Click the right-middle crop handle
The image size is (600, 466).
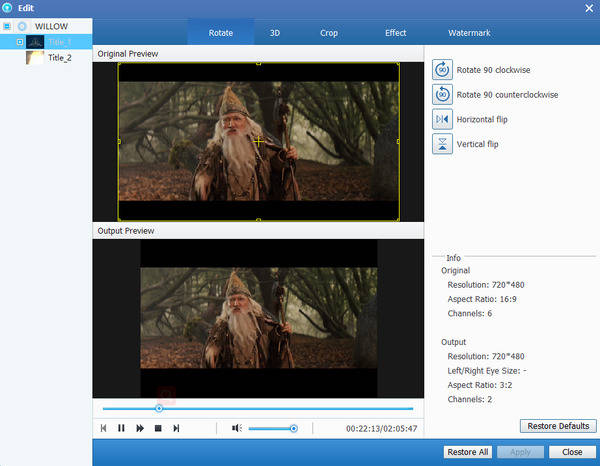[x=398, y=142]
